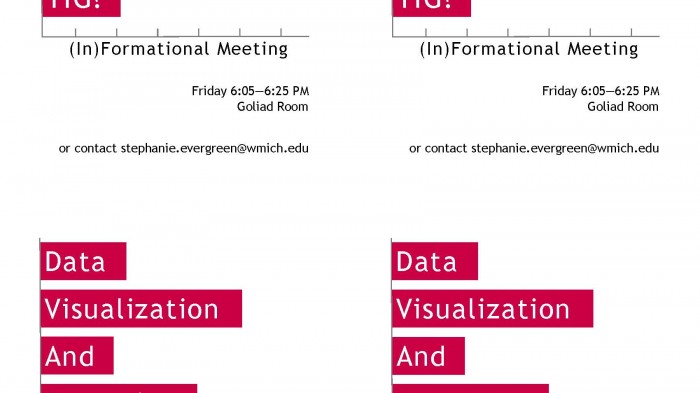Click the left red "Visualization" bar
Screen dimensions: 700x393
click(142, 309)
